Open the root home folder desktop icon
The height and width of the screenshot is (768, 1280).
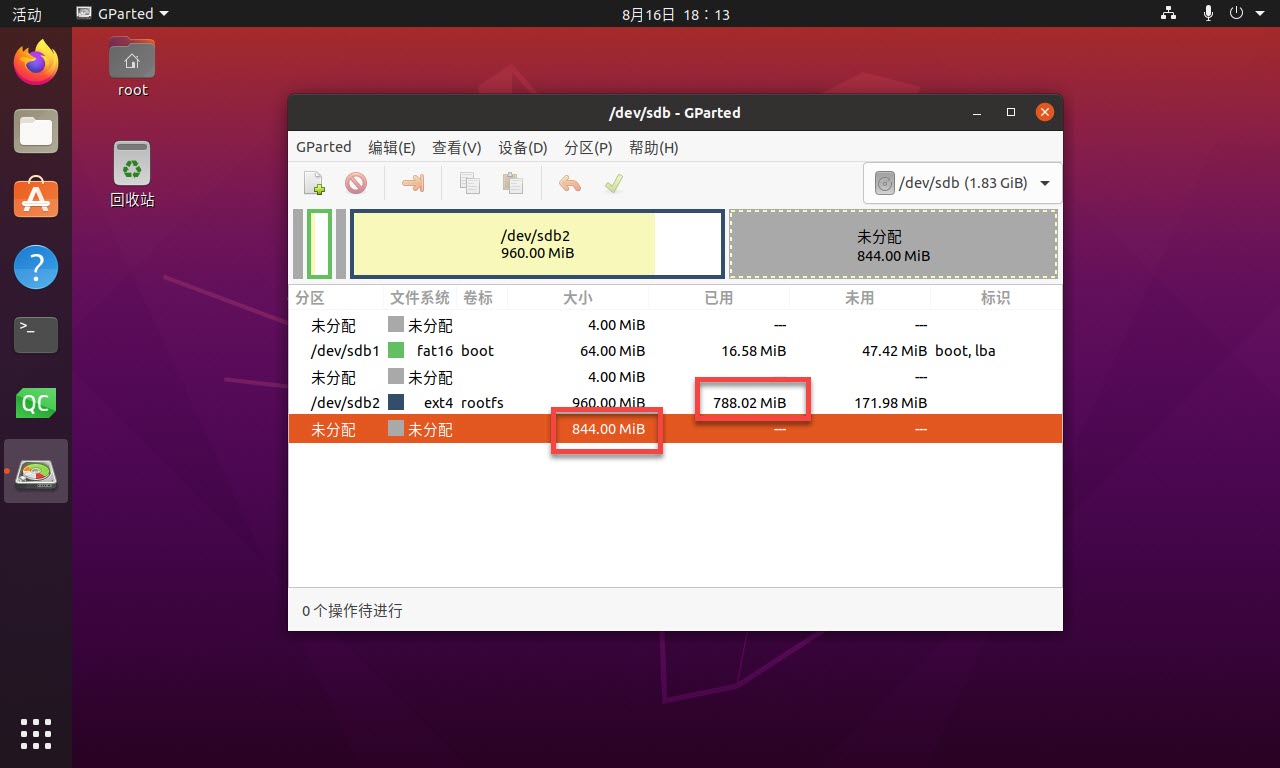tap(132, 67)
